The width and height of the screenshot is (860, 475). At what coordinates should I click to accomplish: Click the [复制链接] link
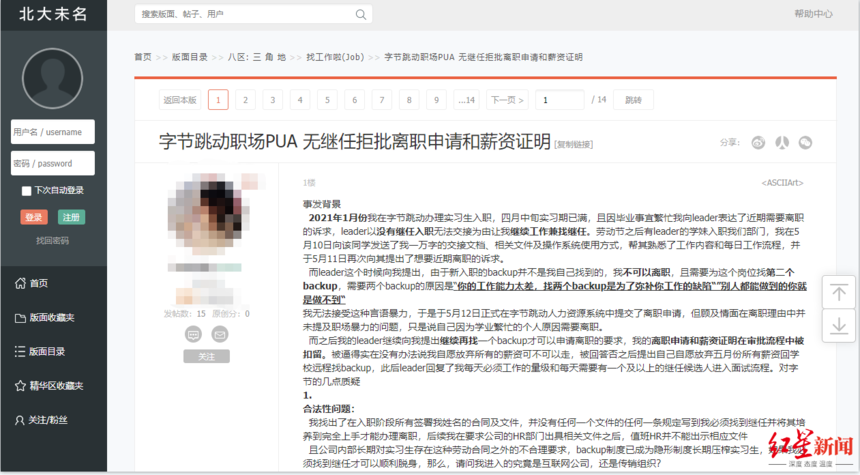click(x=574, y=144)
